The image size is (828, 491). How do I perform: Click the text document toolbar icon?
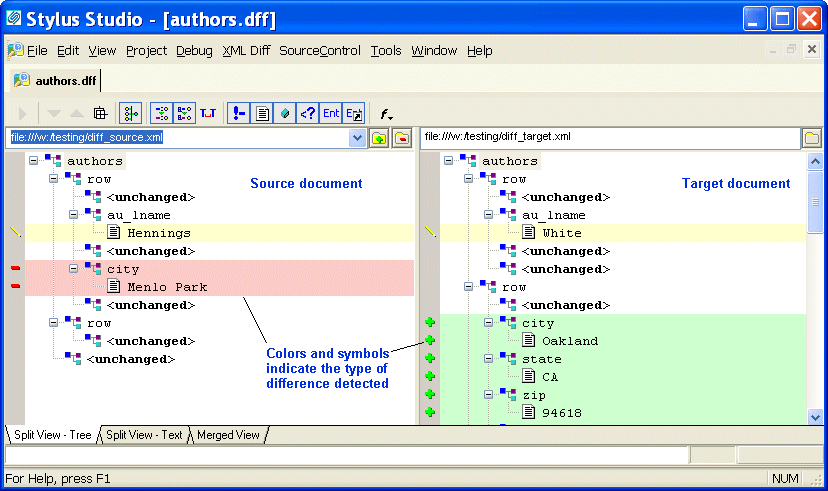(263, 113)
